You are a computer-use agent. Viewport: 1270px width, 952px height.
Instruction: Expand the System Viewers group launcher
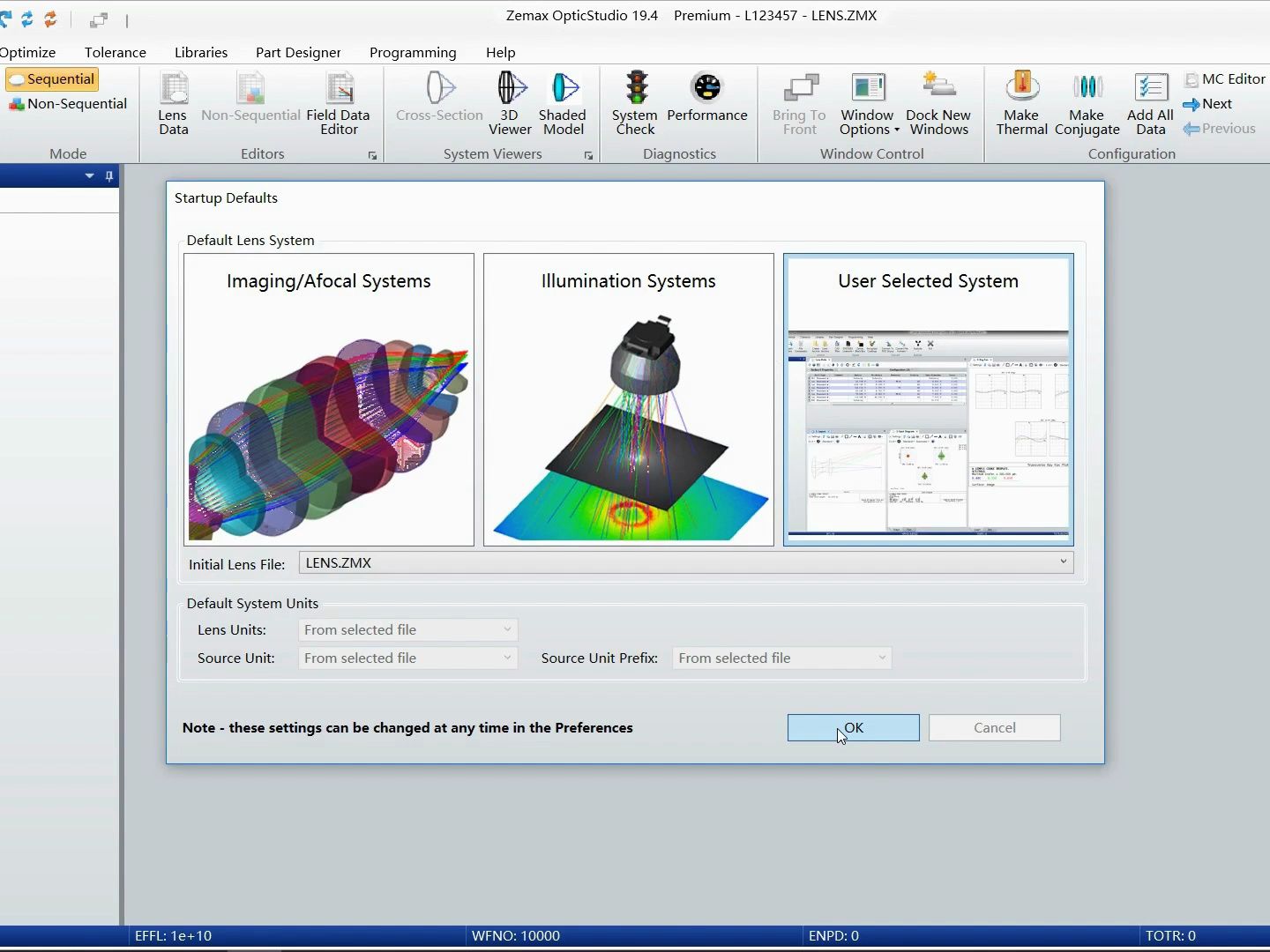588,156
